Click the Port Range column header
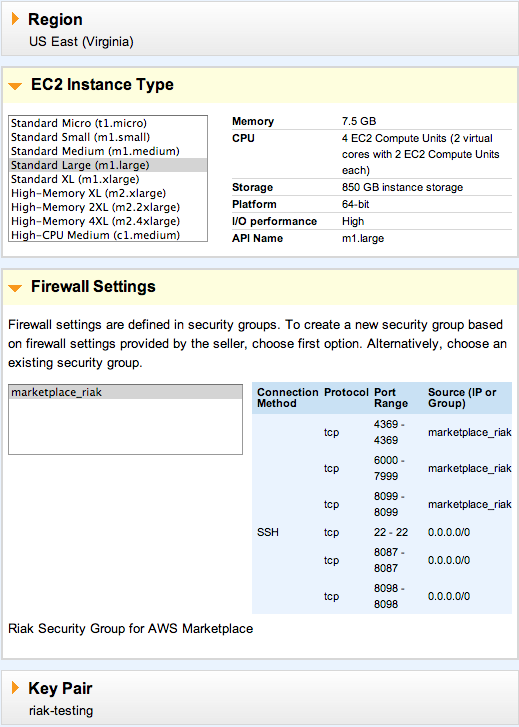Image resolution: width=519 pixels, height=727 pixels. (391, 398)
